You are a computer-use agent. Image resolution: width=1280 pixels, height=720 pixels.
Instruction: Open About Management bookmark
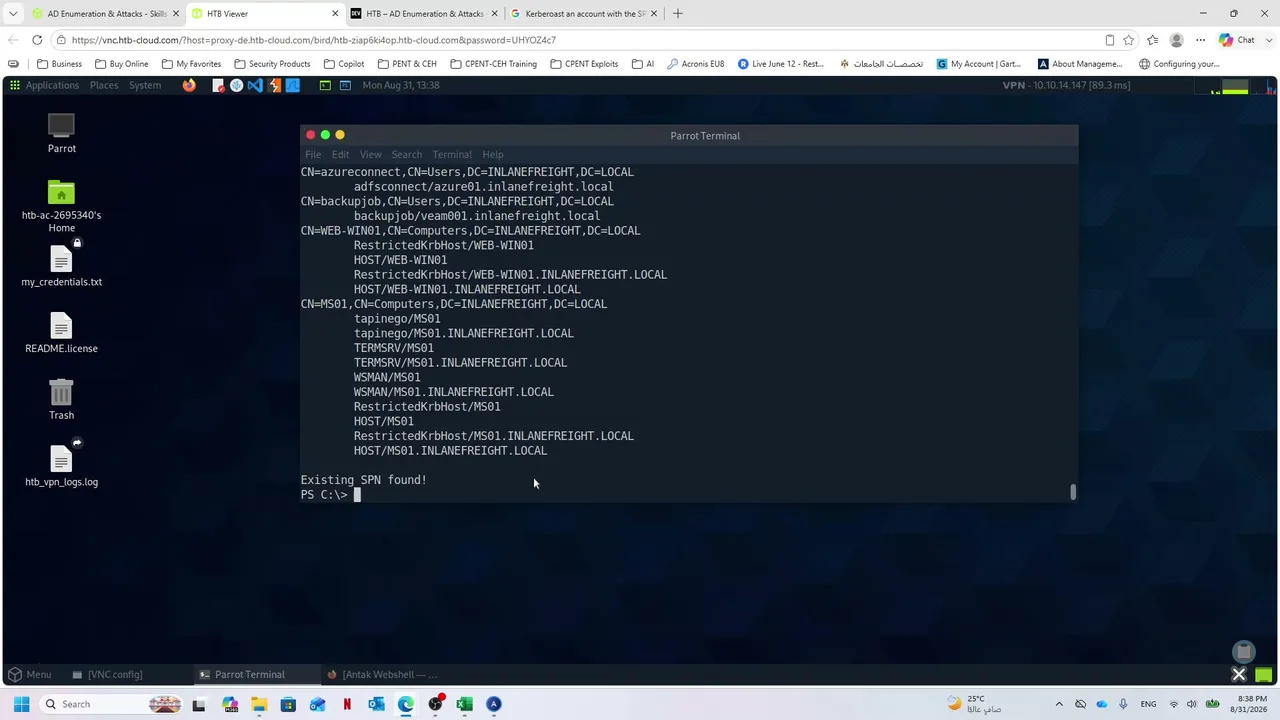[1080, 64]
